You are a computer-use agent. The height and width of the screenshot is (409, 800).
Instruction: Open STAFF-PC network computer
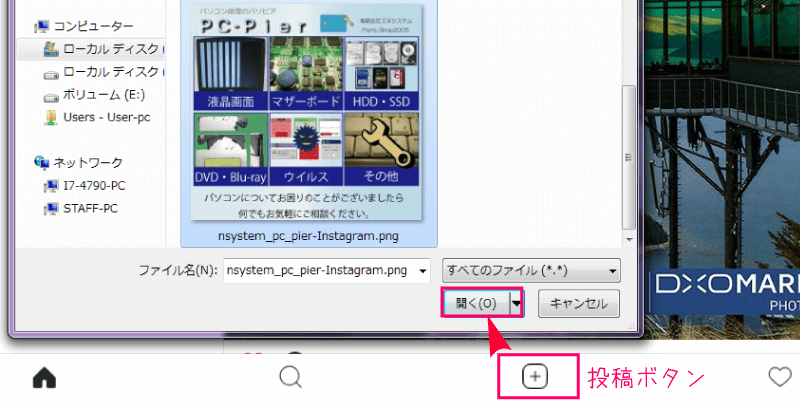(x=82, y=209)
